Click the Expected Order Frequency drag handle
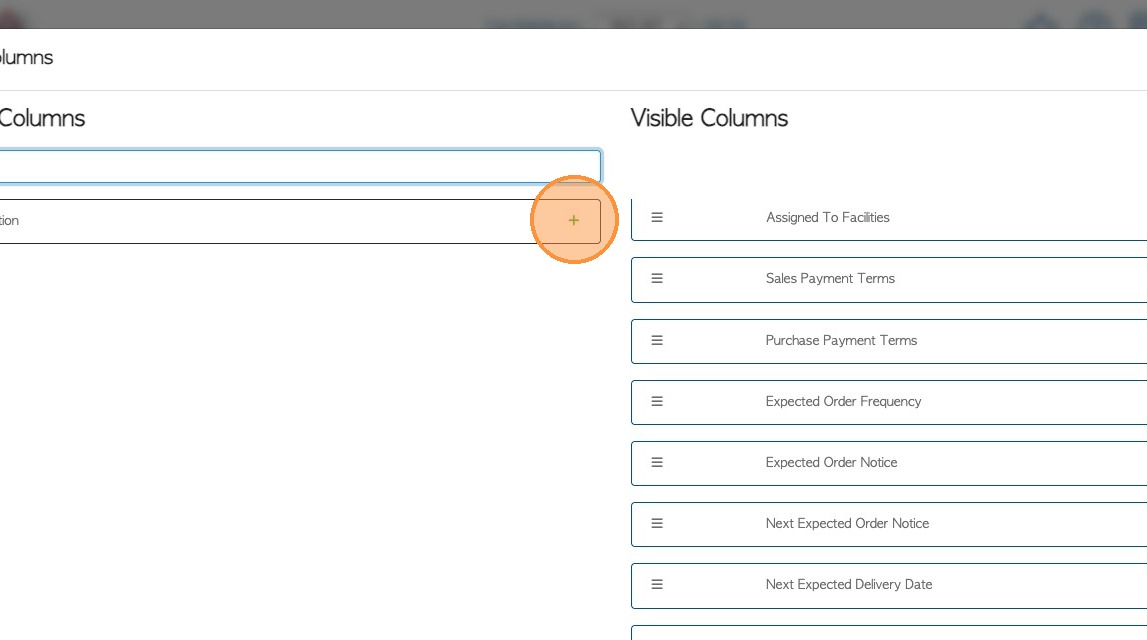 (657, 401)
